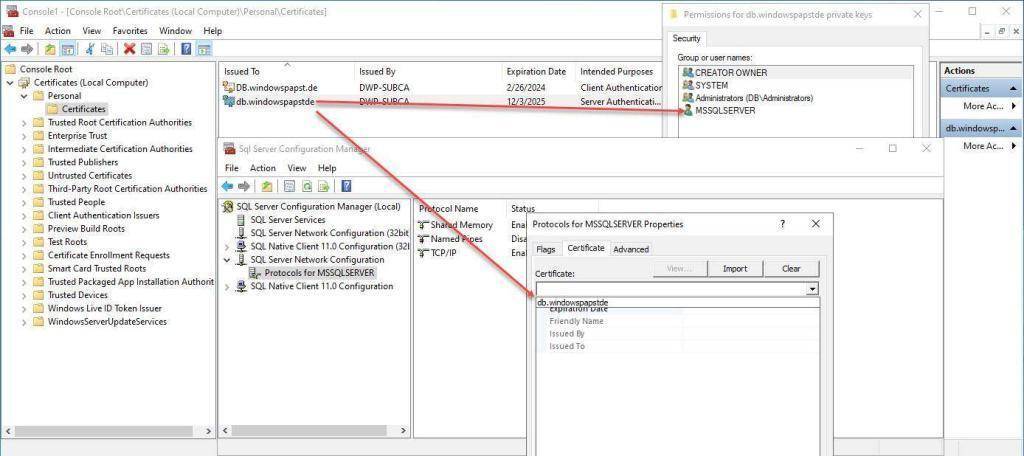Image resolution: width=1024 pixels, height=456 pixels.
Task: Click More Actions under Certificates in Actions pane
Action: tap(982, 106)
